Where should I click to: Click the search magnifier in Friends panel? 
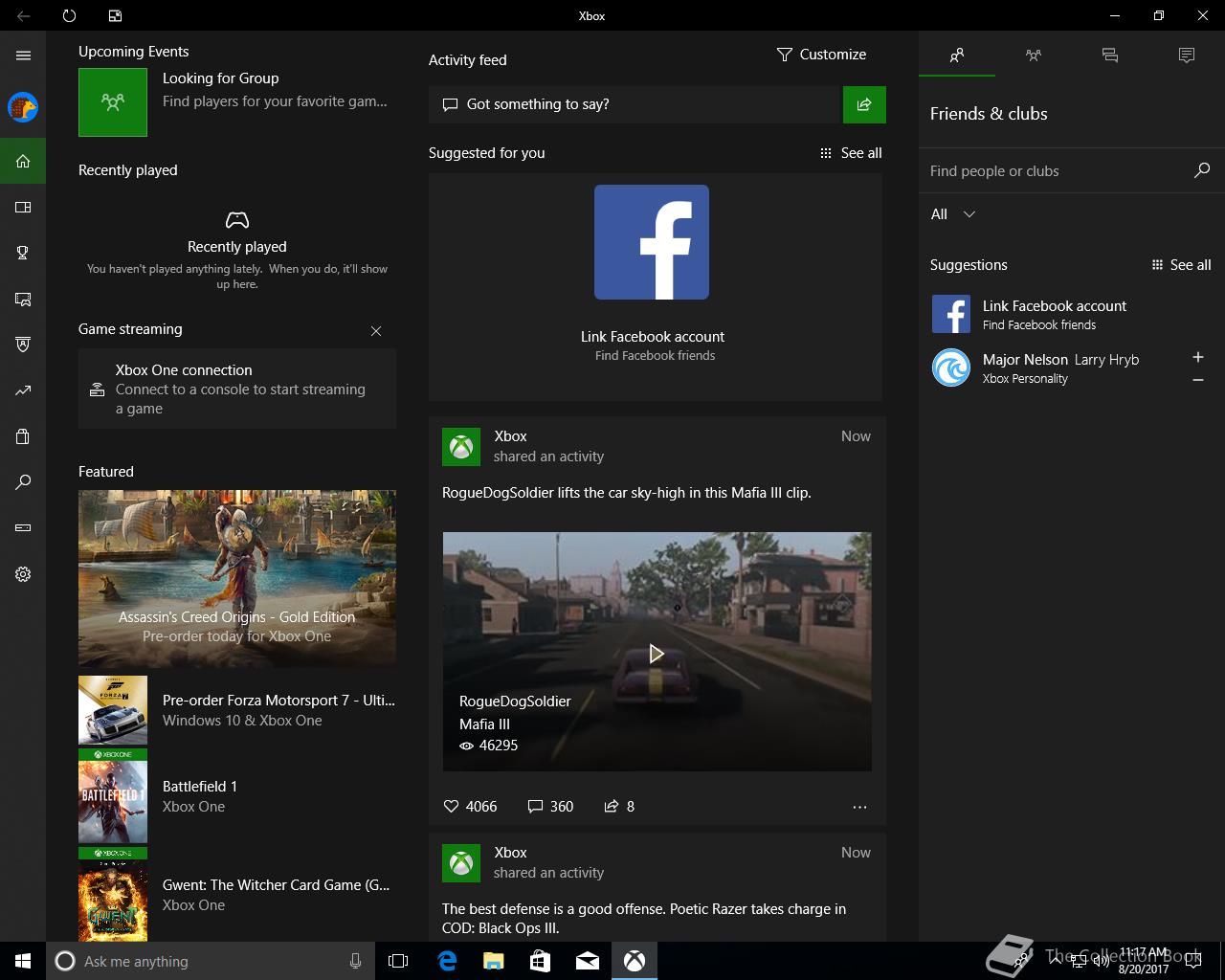coord(1202,170)
